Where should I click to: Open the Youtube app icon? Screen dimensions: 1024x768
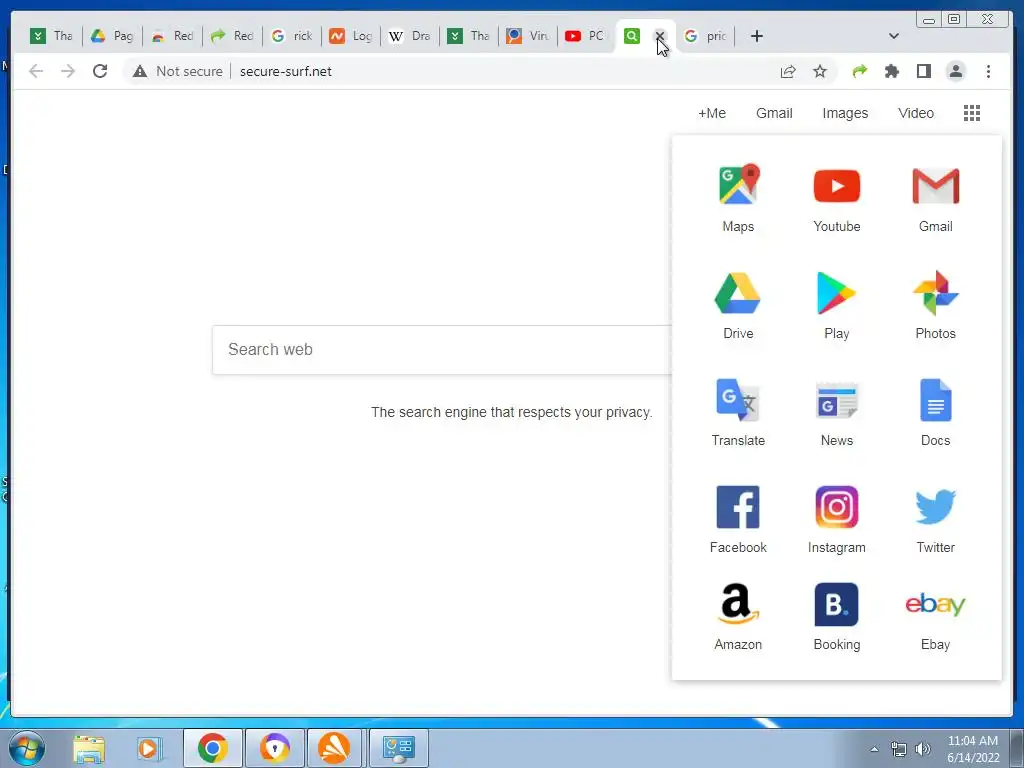click(x=837, y=185)
